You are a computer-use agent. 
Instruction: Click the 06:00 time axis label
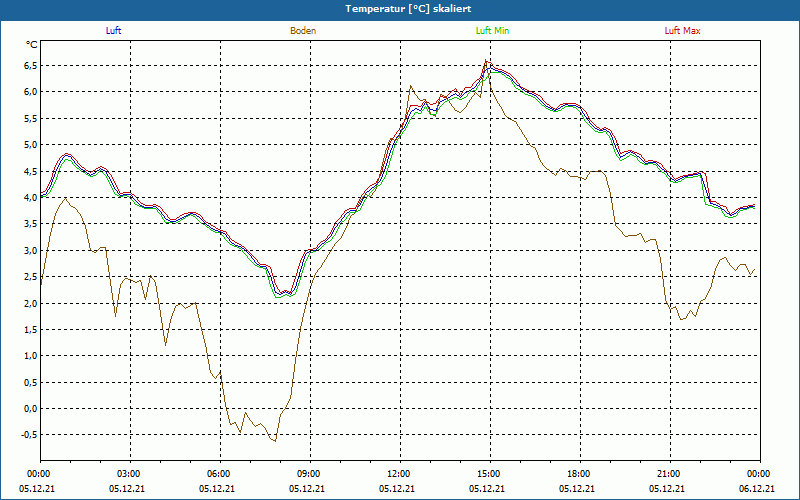218,474
